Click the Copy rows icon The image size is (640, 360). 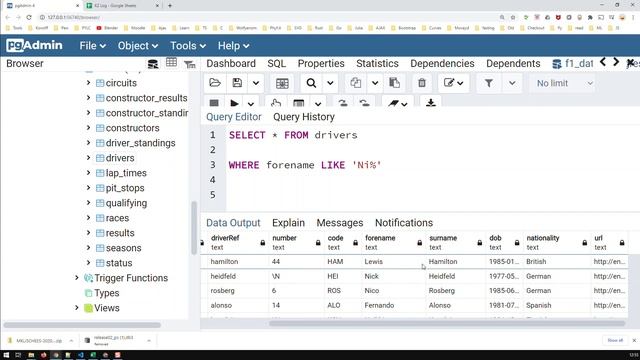(x=356, y=83)
